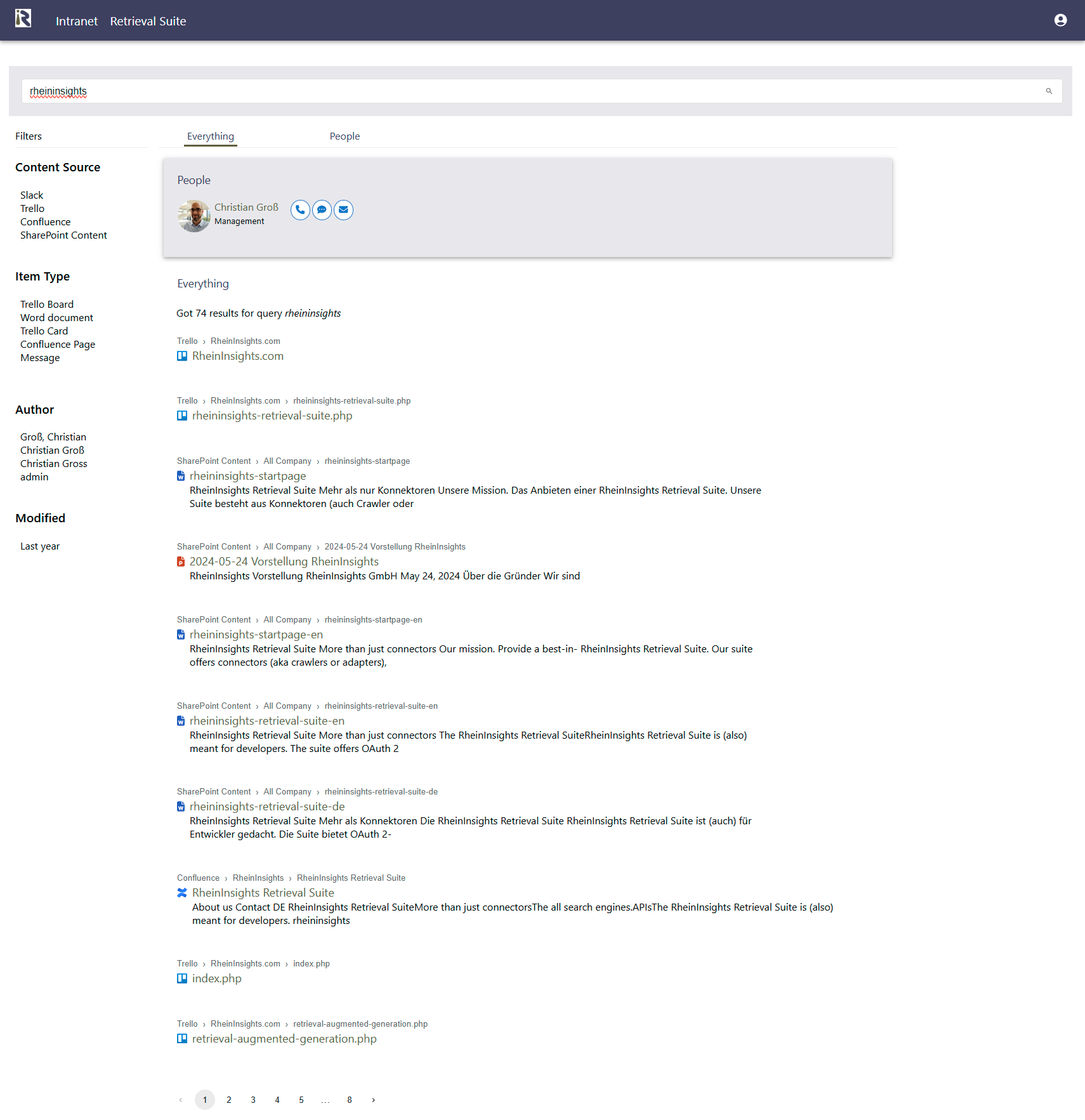Open Retrieval Suite in the header
The width and height of the screenshot is (1085, 1120).
tap(148, 21)
